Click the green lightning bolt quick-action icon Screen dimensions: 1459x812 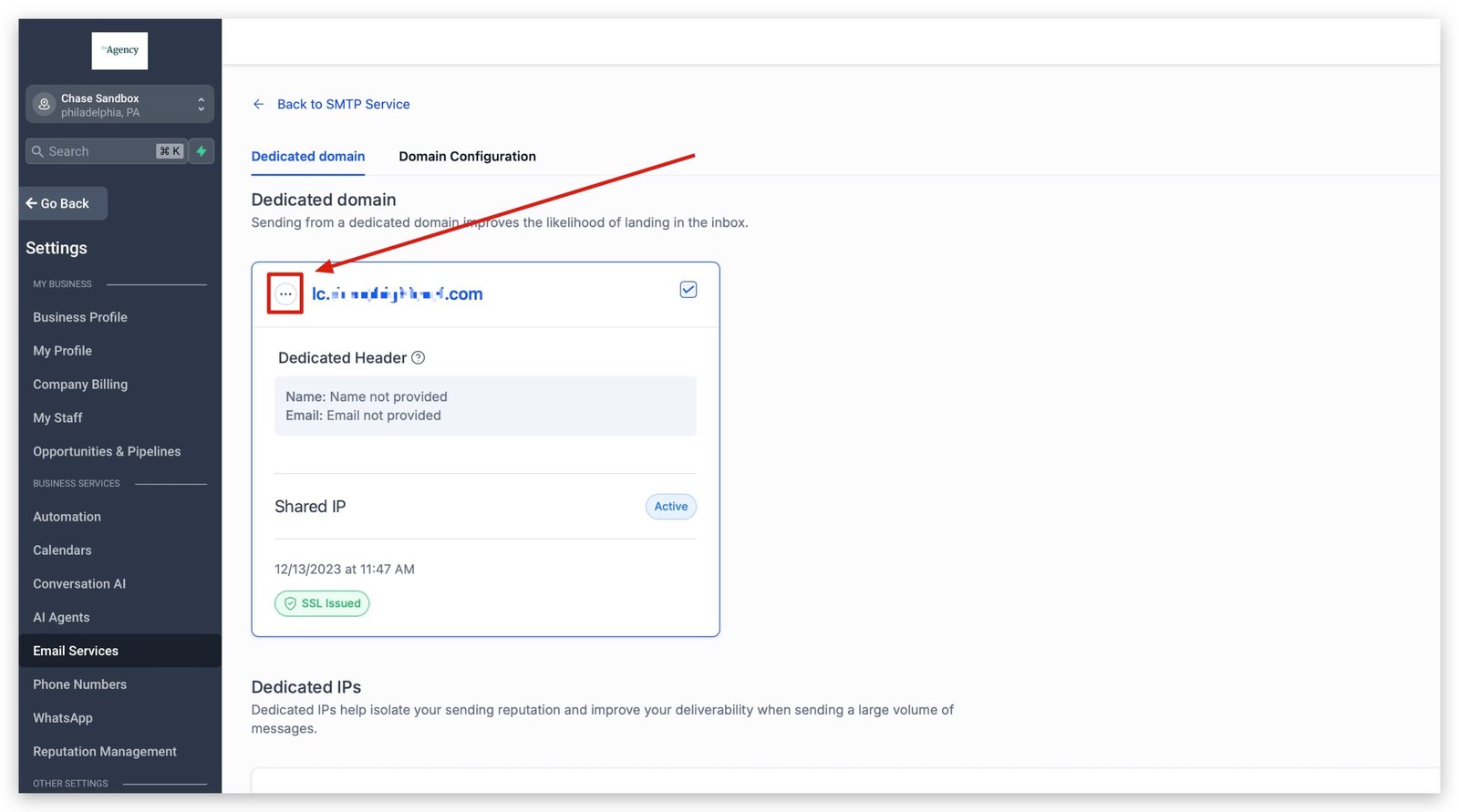(x=202, y=151)
